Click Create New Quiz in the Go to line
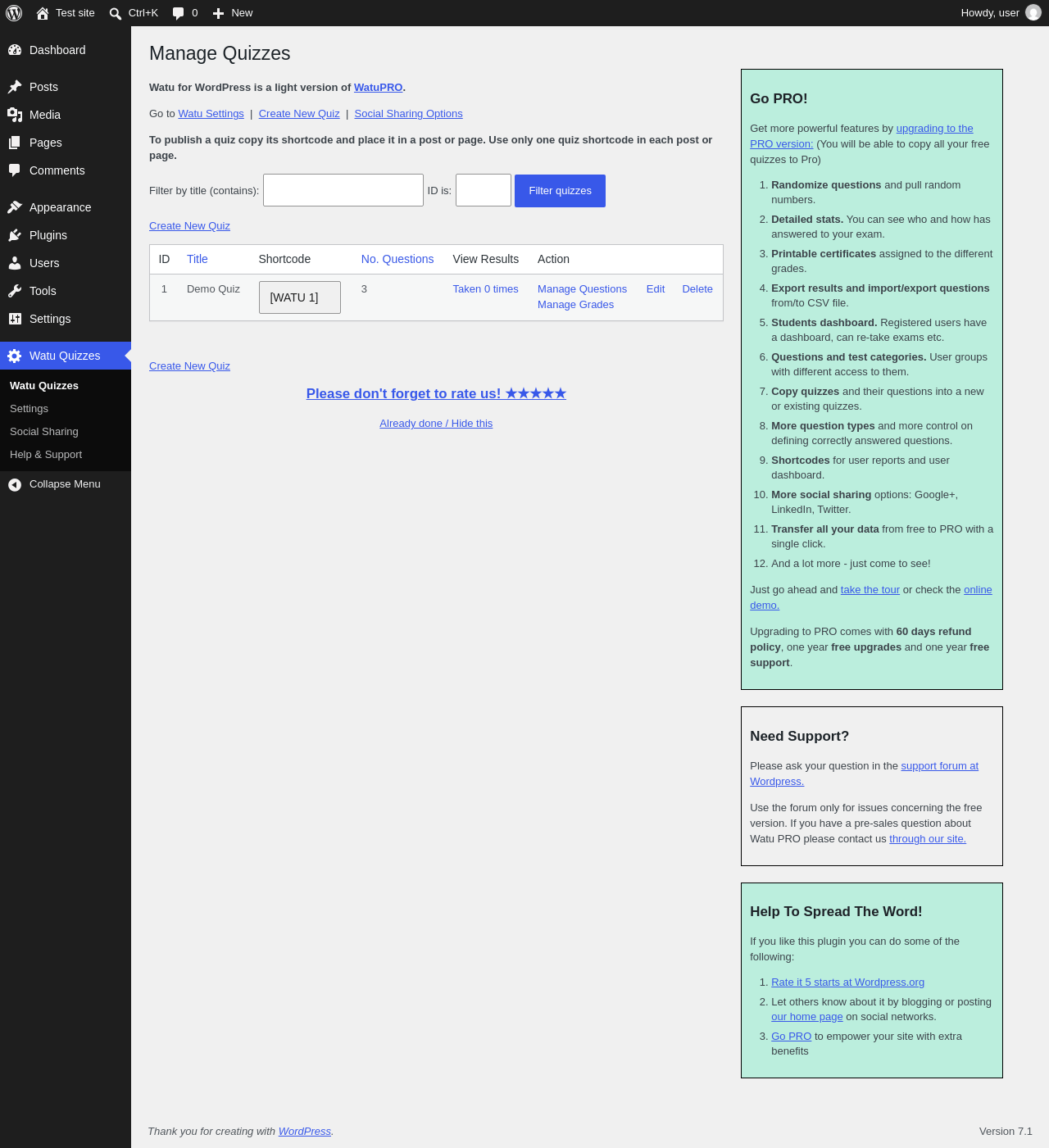 pos(299,114)
